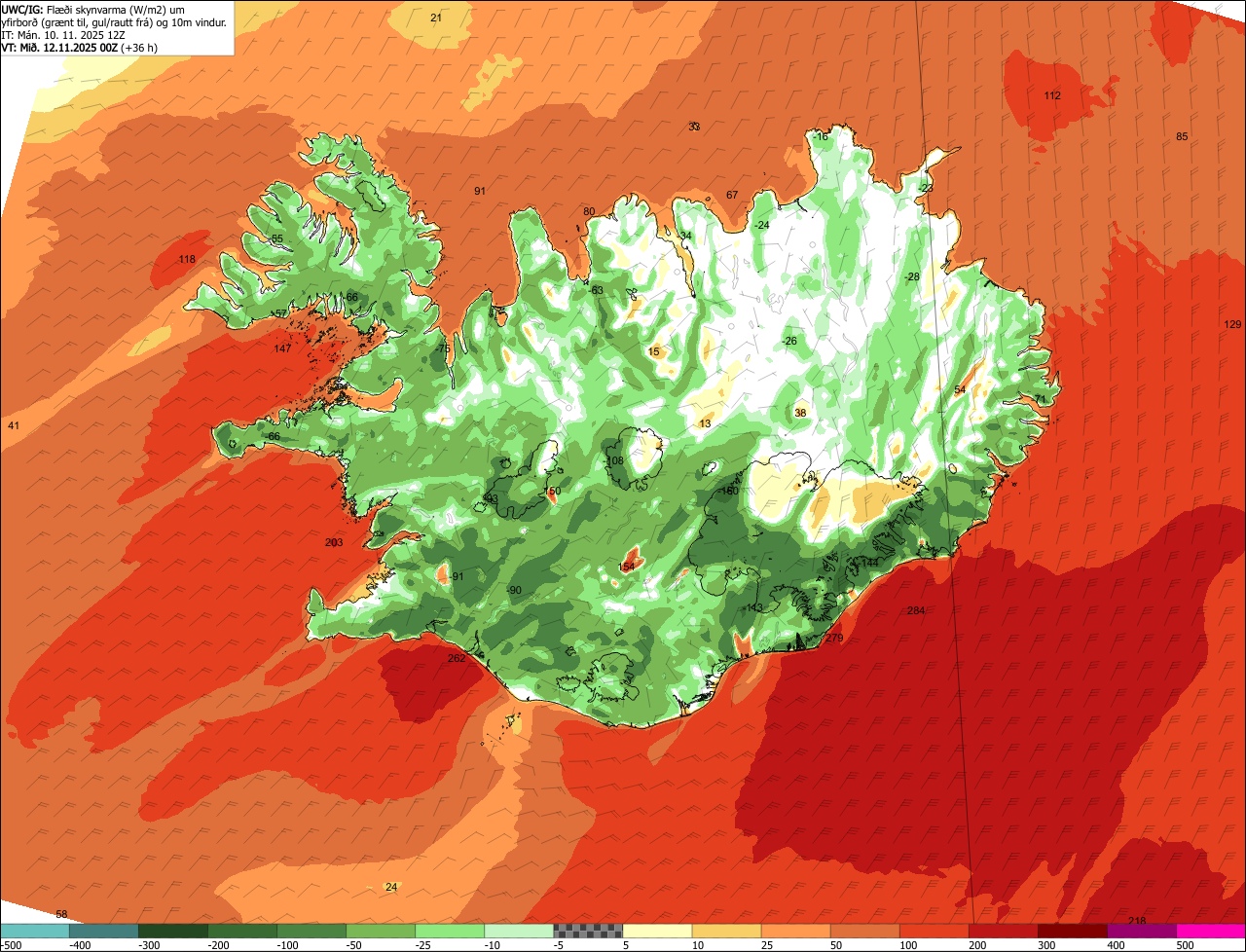1246x952 pixels.
Task: Click the legend tick label 300
Action: (1046, 944)
